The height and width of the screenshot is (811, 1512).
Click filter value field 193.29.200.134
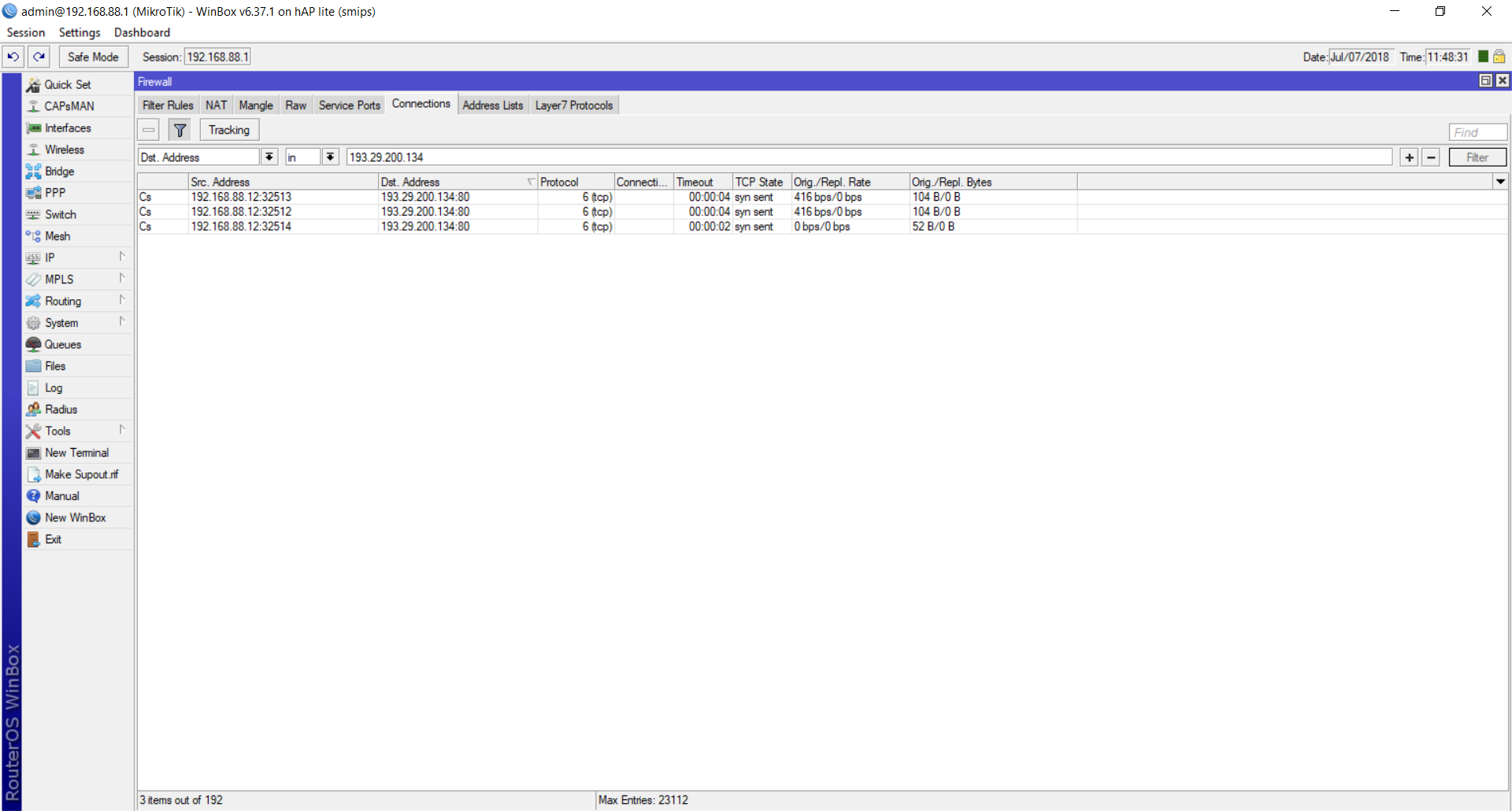pos(869,157)
